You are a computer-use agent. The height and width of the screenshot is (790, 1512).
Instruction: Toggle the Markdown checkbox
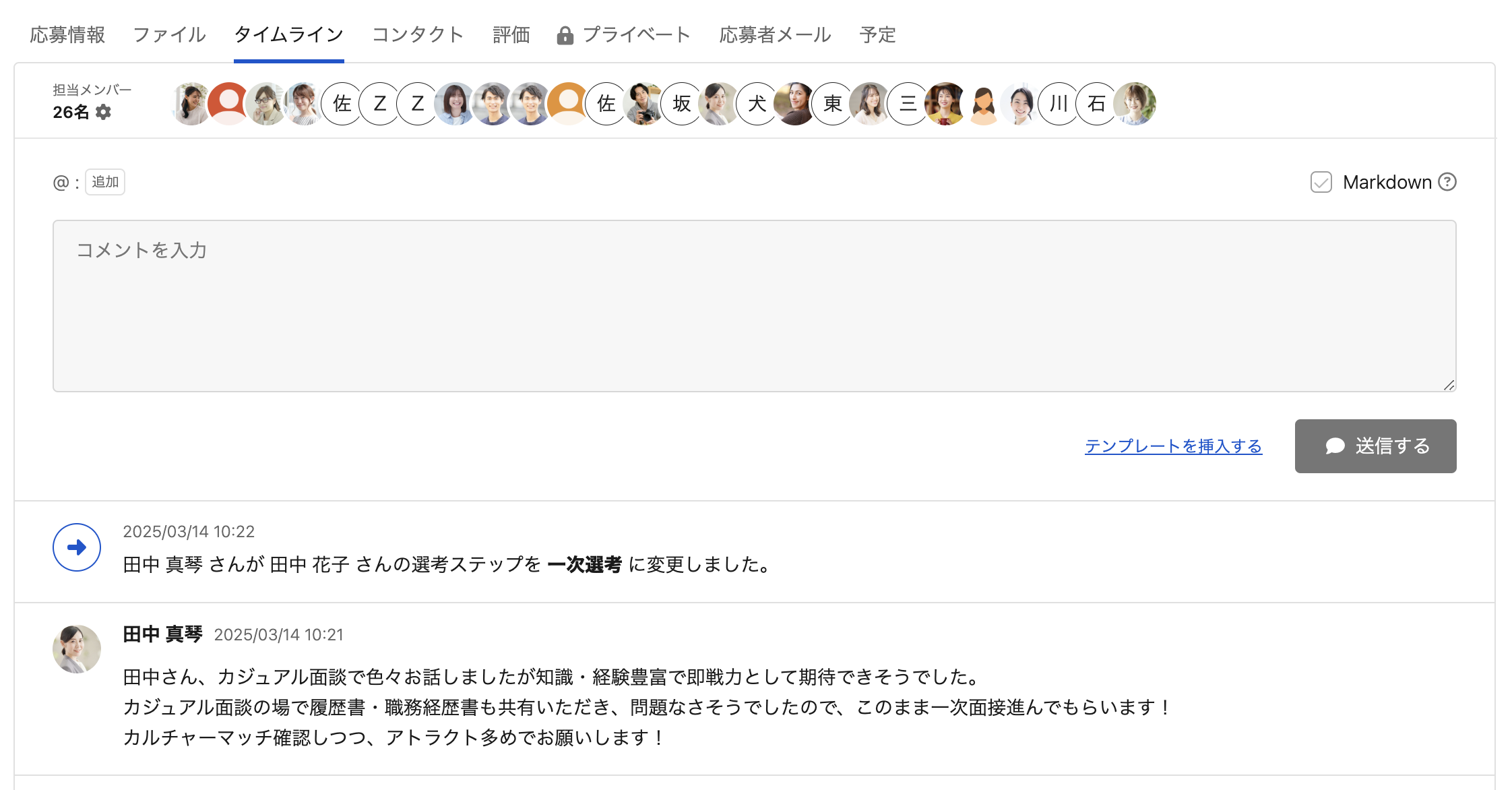pyautogui.click(x=1321, y=182)
